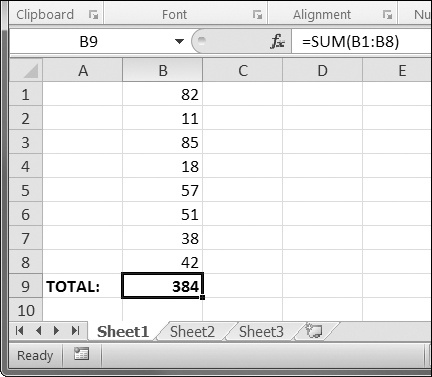Select row 4 header
This screenshot has height=377, width=432.
[x=26, y=166]
